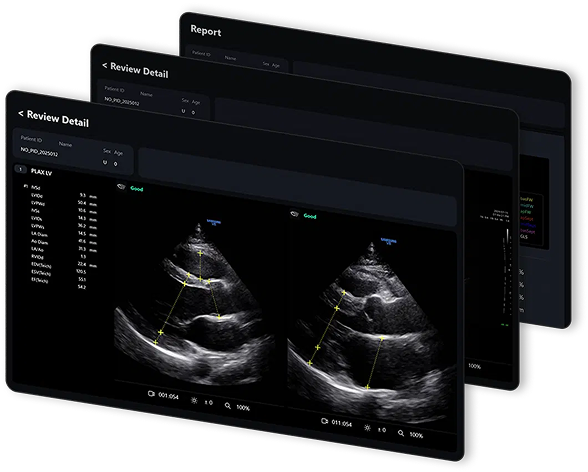Viewport: 588px width, 472px height.
Task: Click frame icon next to 001/054
Action: (x=151, y=394)
